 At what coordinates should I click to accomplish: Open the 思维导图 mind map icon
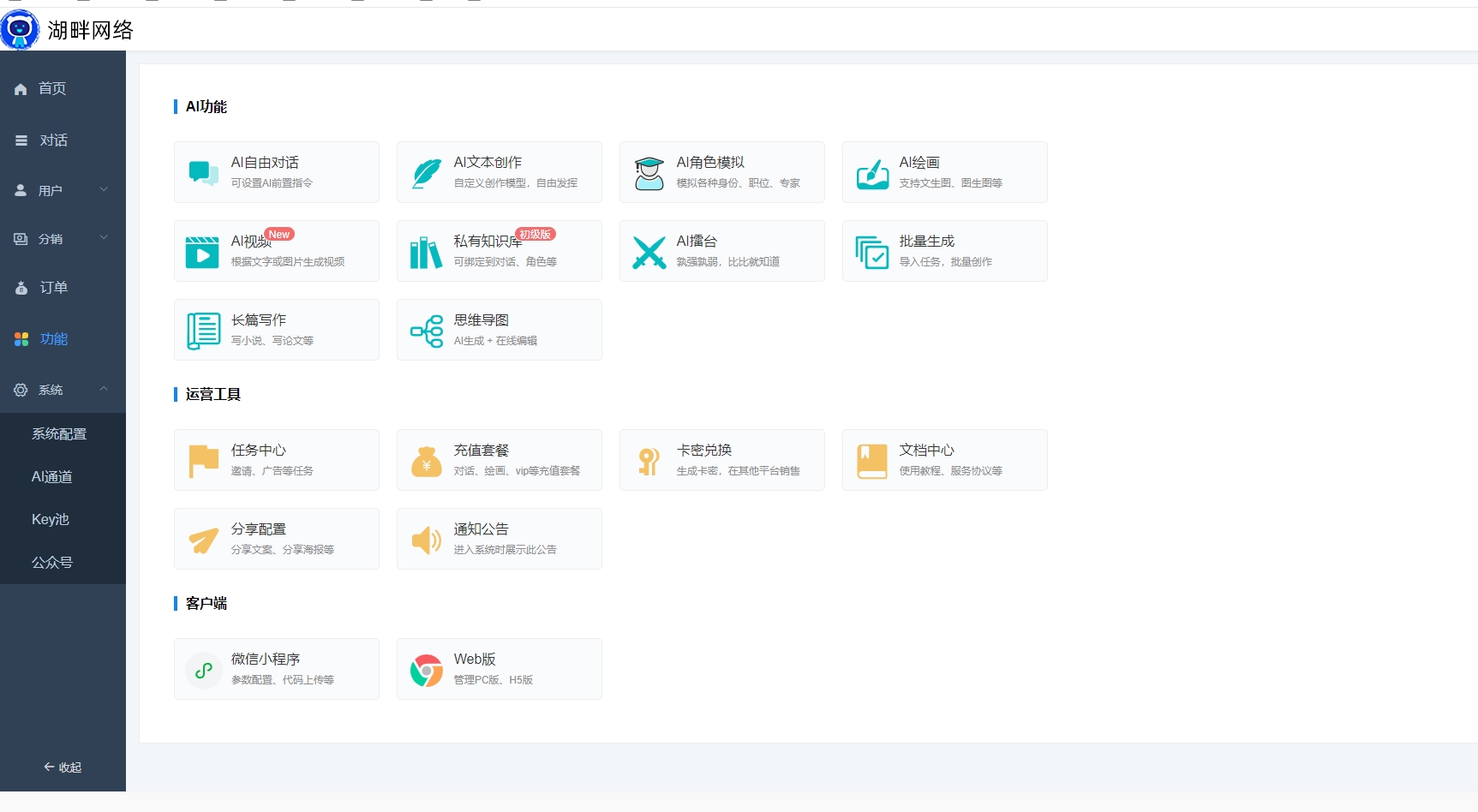pos(427,331)
